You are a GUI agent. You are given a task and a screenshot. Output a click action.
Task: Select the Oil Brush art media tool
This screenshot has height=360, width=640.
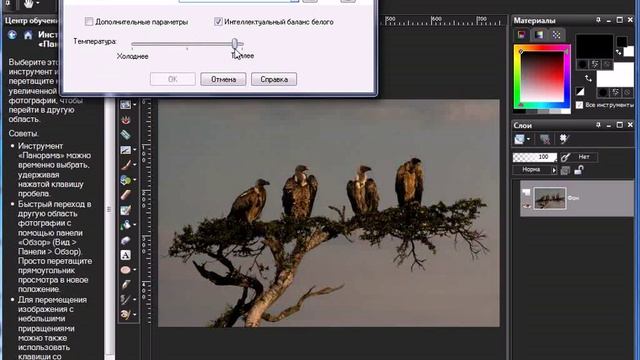click(x=125, y=314)
